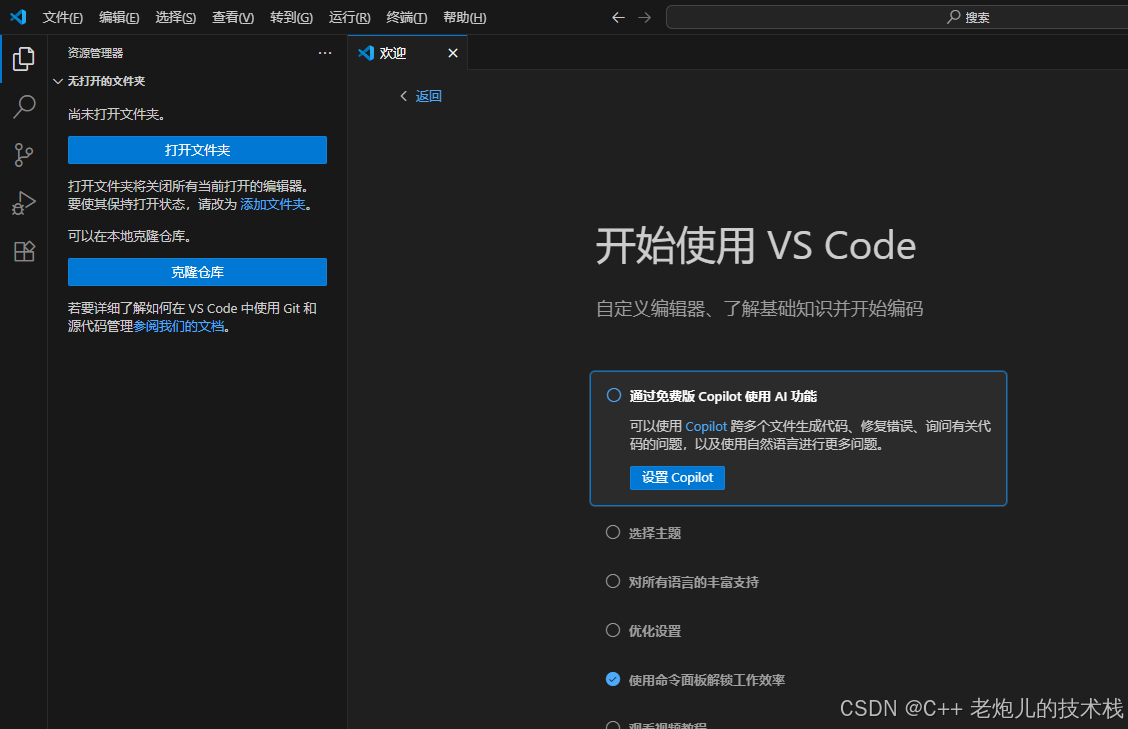
Task: Open the 参阅我们的文档 link
Action: [179, 326]
